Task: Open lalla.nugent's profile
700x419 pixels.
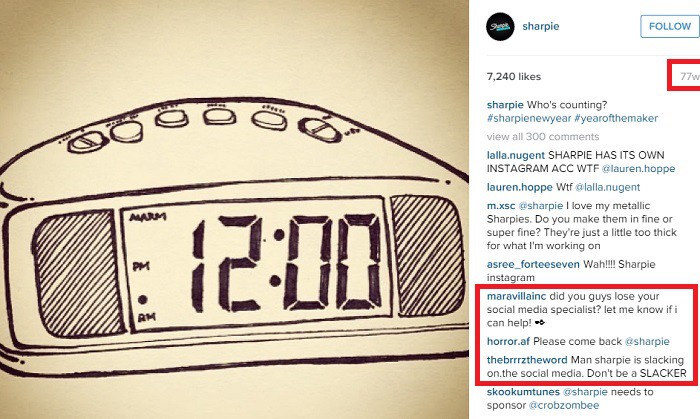Action: [516, 155]
